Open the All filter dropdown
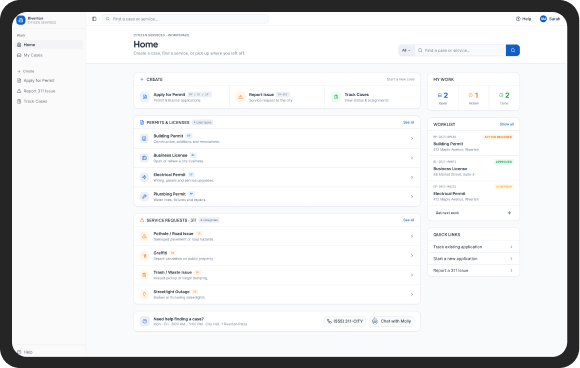This screenshot has width=580, height=368. pos(406,50)
